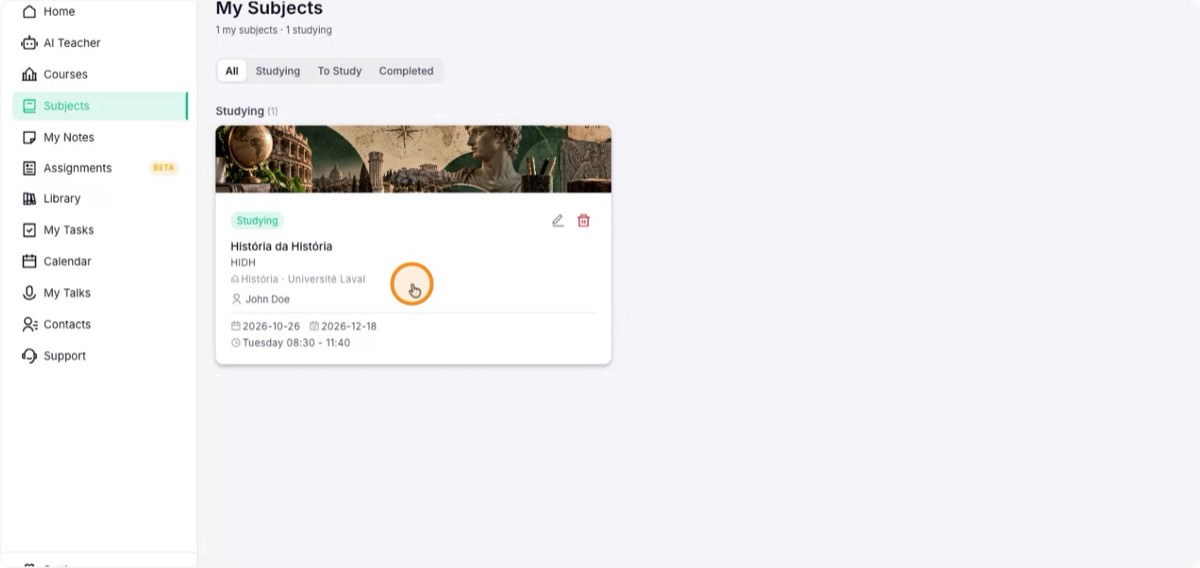Screen dimensions: 1200x568
Task: Click 1 my subjects · 1 studying summary
Action: click(274, 30)
